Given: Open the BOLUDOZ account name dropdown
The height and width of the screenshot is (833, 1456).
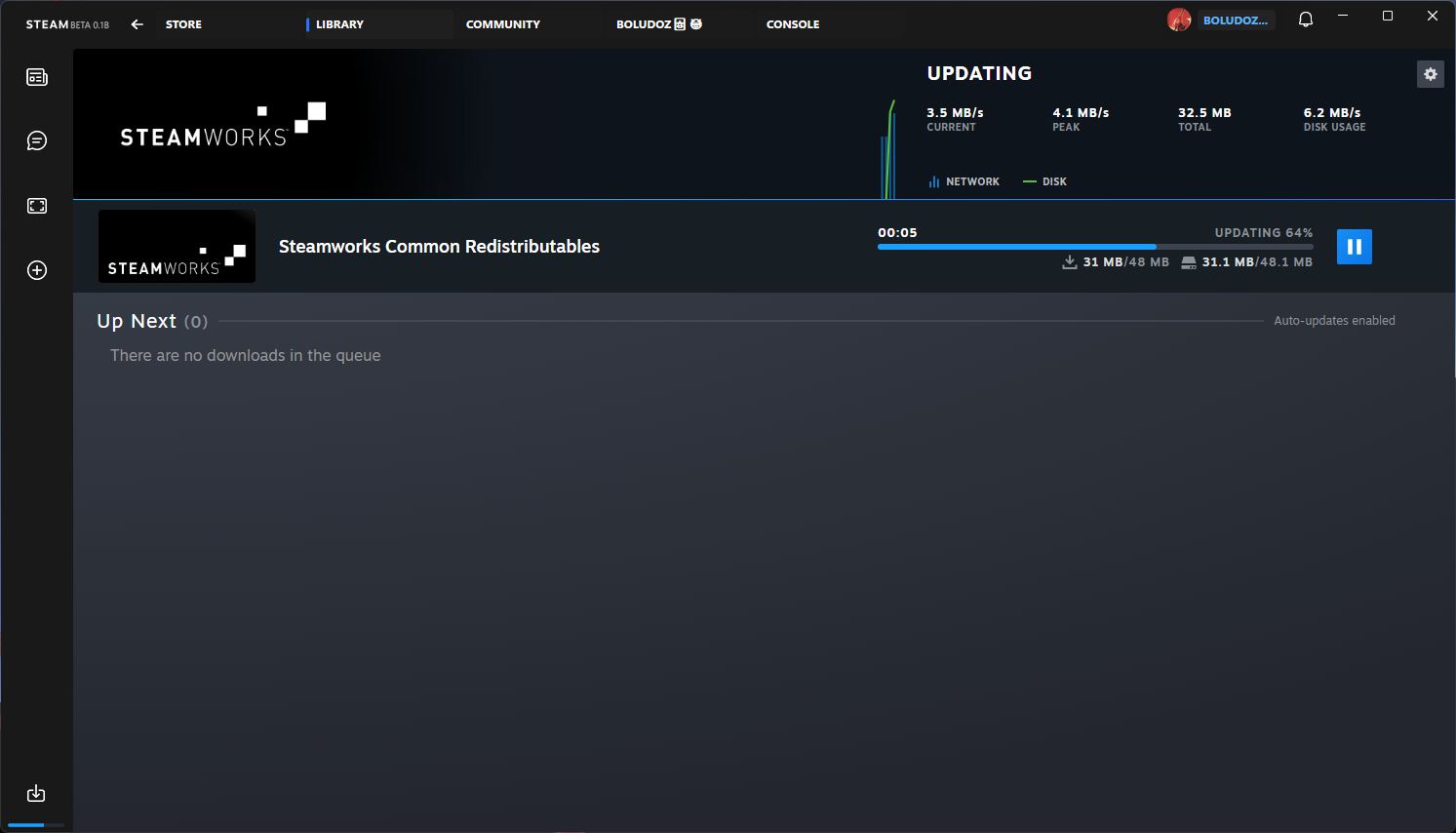Looking at the screenshot, I should pyautogui.click(x=1236, y=20).
